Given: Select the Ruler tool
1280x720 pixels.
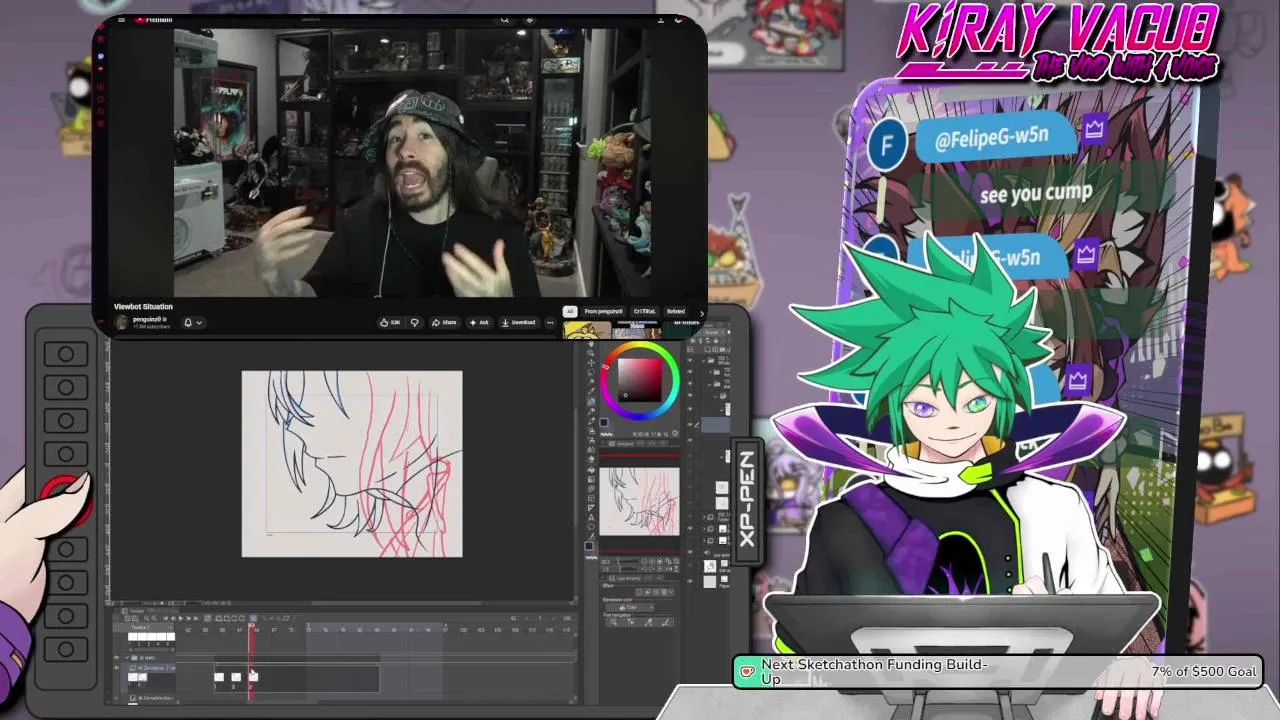Looking at the screenshot, I should (x=591, y=508).
